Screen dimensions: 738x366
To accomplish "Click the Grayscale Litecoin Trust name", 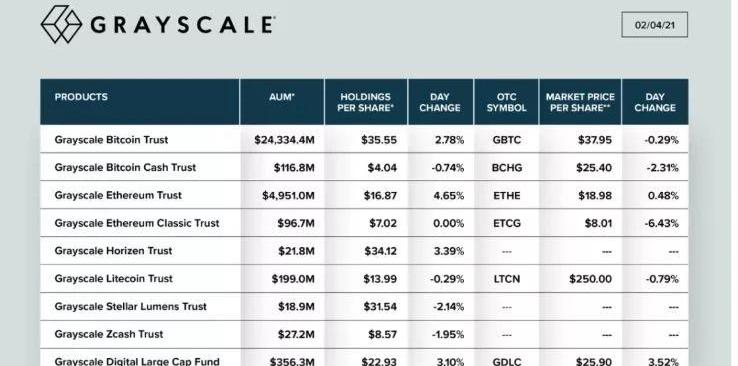I will 113,278.
